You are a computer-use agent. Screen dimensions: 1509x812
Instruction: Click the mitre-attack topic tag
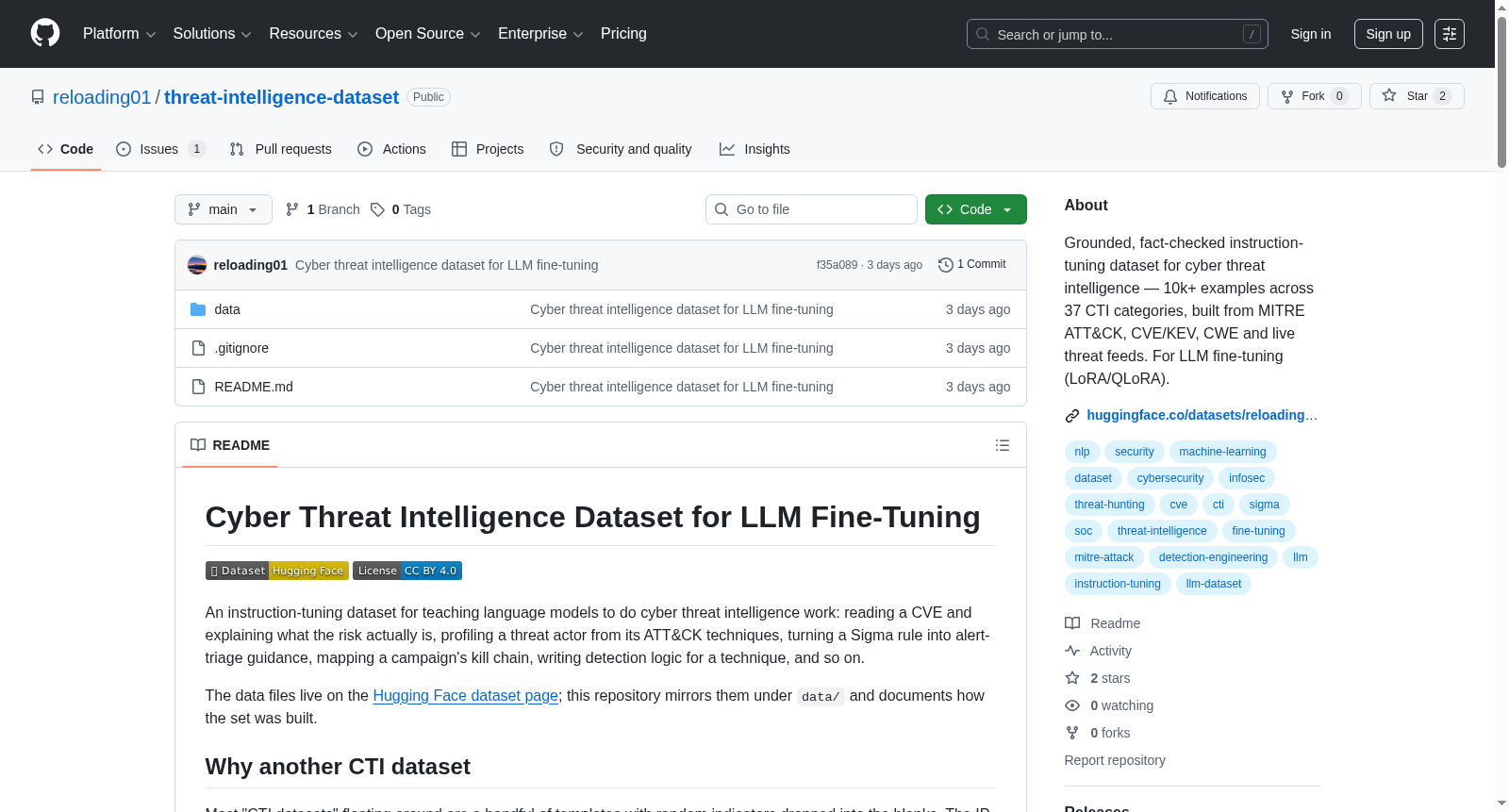(x=1104, y=557)
